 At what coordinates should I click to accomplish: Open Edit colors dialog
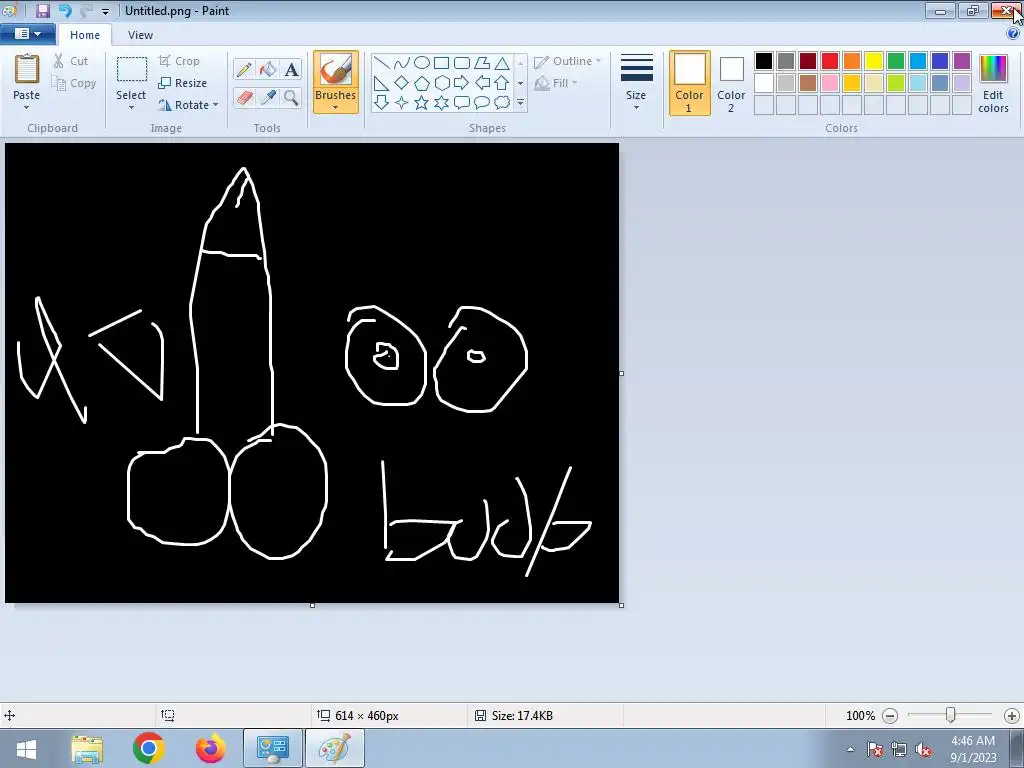(x=993, y=83)
